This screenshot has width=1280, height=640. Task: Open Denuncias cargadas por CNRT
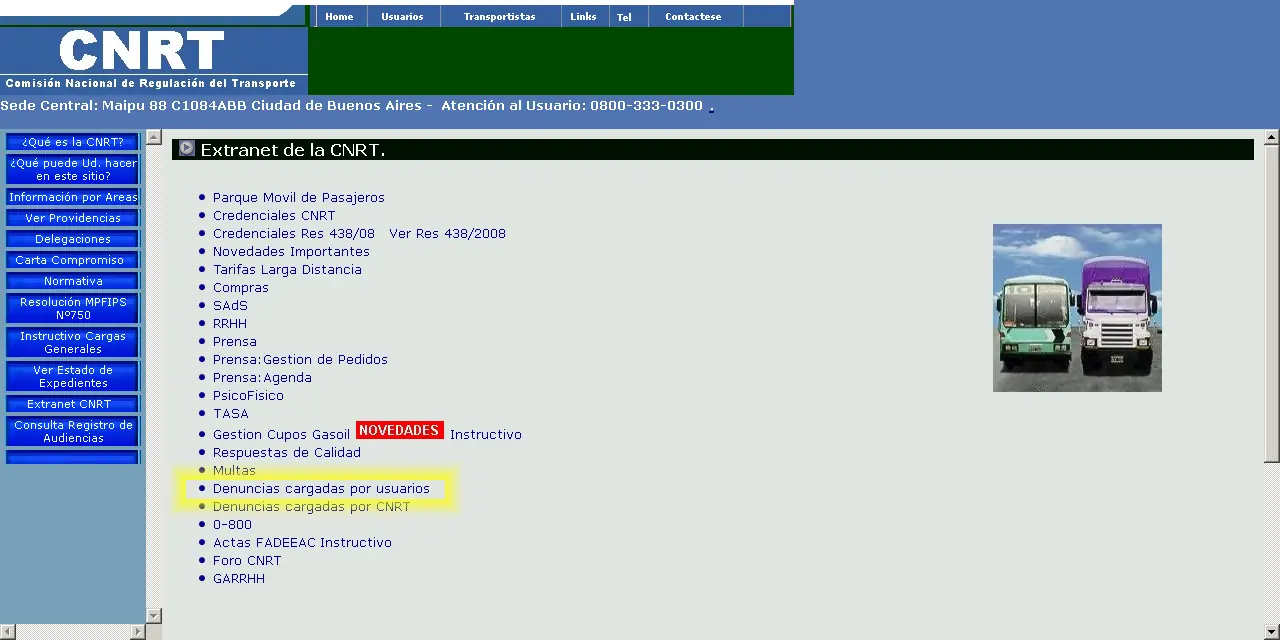pyautogui.click(x=311, y=507)
